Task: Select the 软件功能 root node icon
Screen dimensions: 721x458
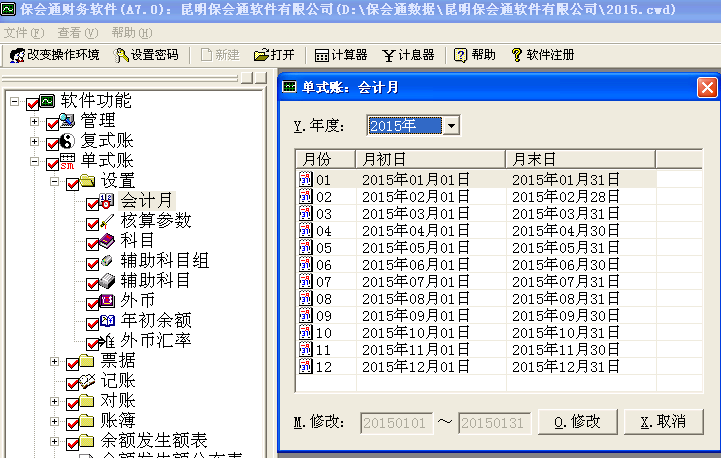Action: 47,101
